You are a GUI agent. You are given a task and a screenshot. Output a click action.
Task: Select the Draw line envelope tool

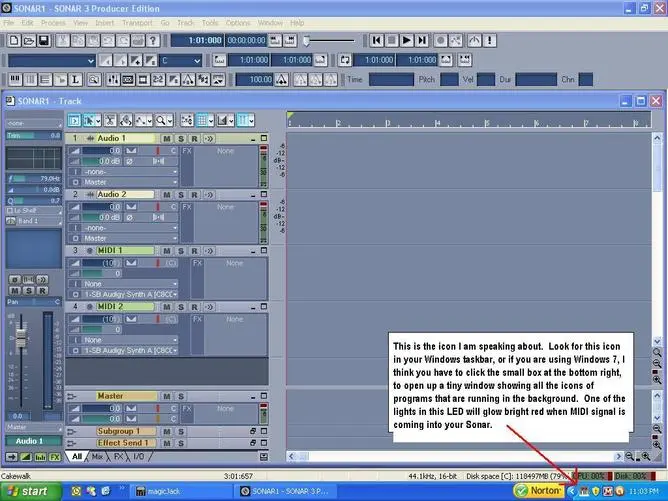coord(140,121)
